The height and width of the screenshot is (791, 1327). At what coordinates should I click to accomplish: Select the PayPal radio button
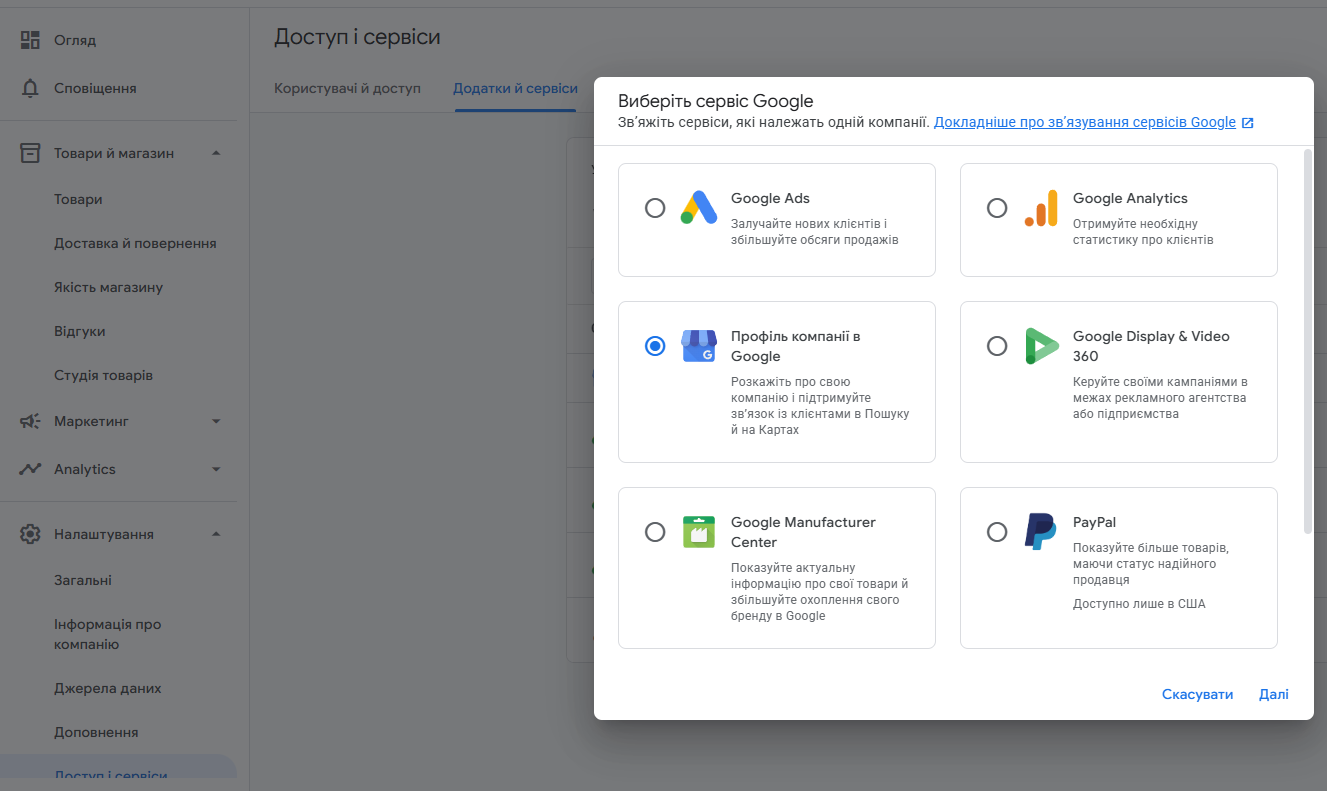(997, 532)
